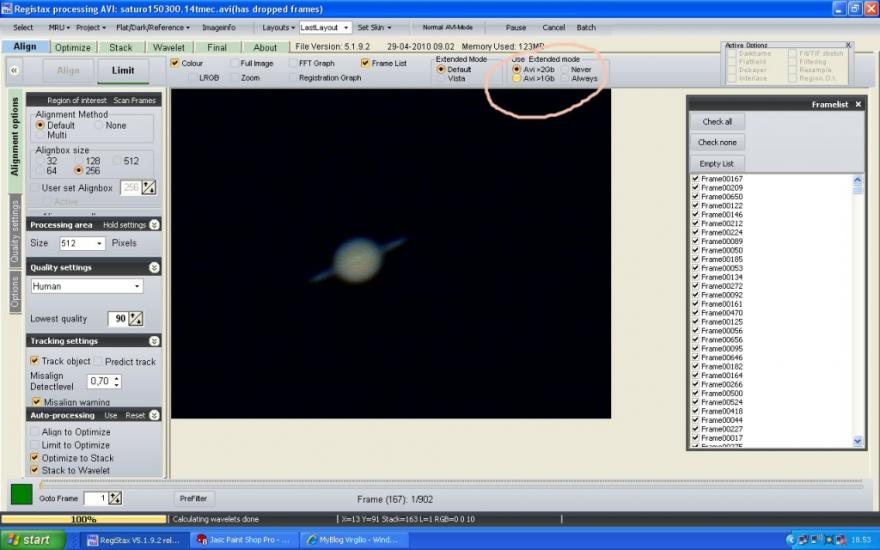Open the RegiStax taskbar button
This screenshot has width=880, height=550.
[x=135, y=540]
